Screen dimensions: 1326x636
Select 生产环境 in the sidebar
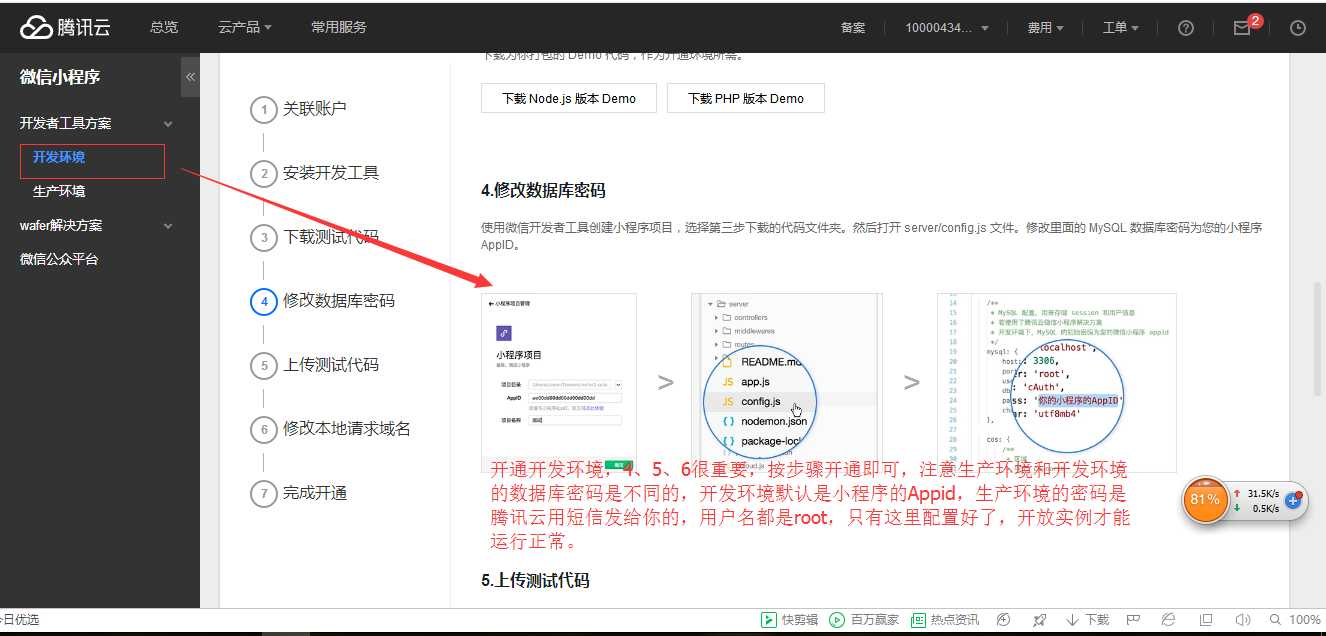click(59, 191)
